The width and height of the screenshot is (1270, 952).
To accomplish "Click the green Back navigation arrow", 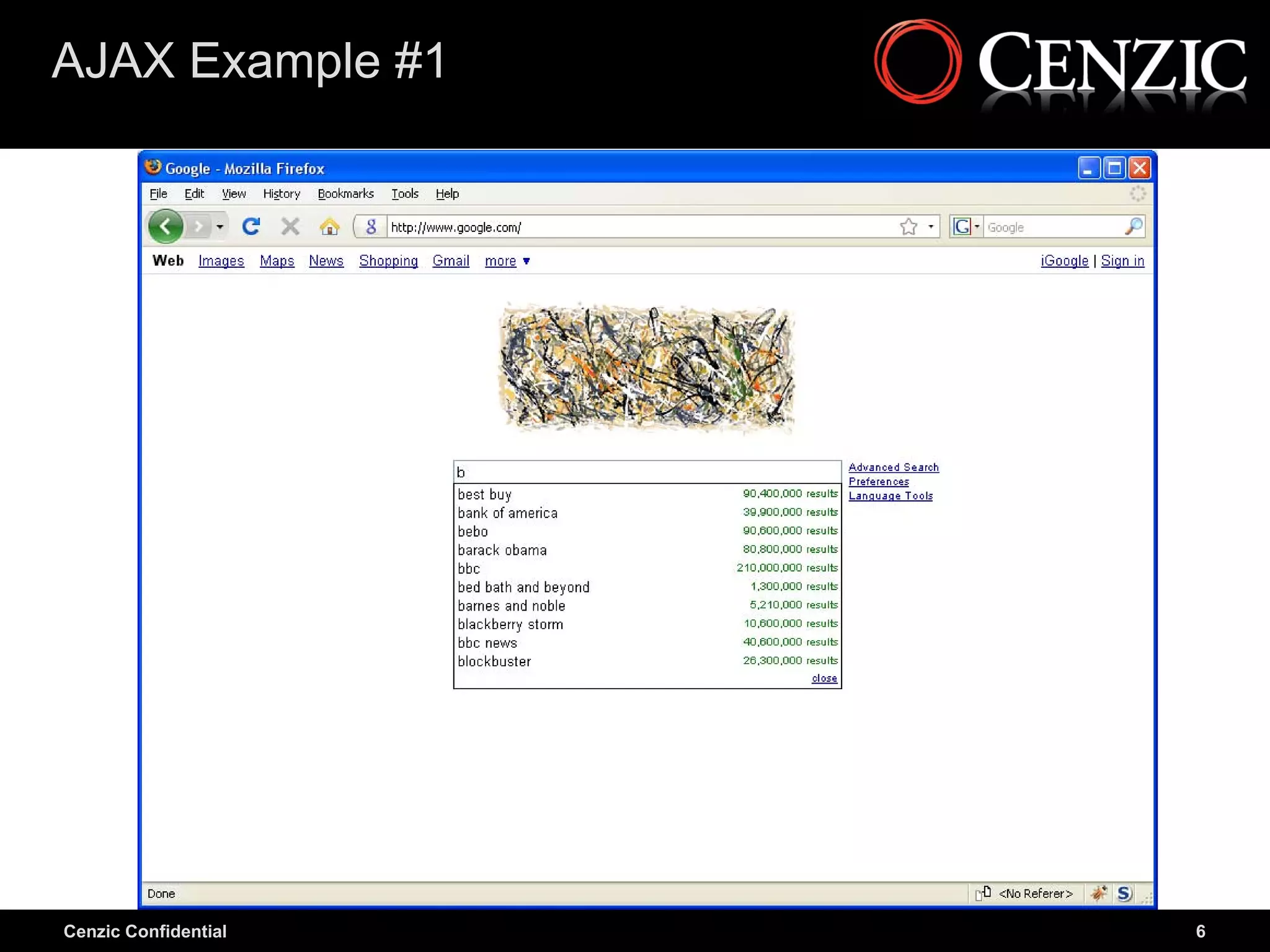I will [x=166, y=227].
